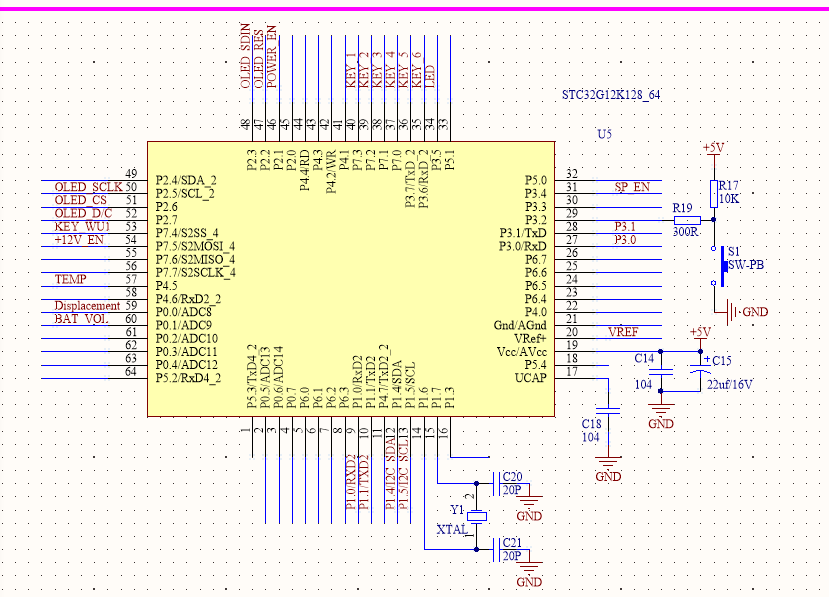This screenshot has width=829, height=597.
Task: Click the GND symbol below capacitor C14
Action: pyautogui.click(x=661, y=409)
